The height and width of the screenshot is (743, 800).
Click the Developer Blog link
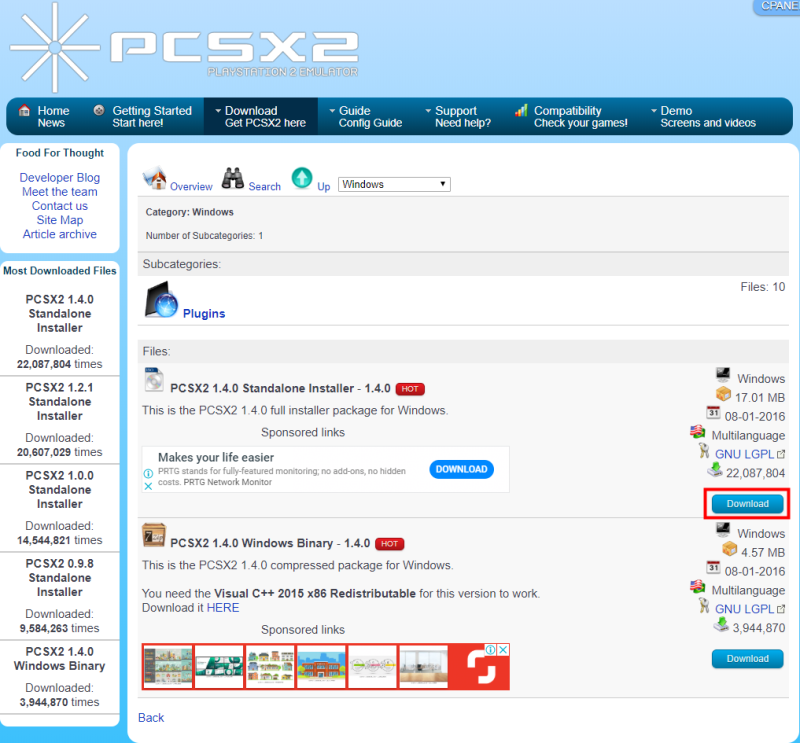(60, 178)
